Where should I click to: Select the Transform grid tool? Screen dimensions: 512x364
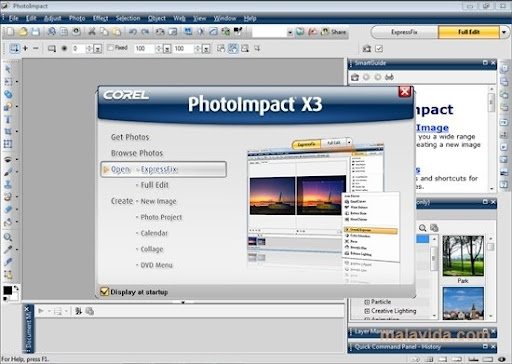(x=8, y=144)
